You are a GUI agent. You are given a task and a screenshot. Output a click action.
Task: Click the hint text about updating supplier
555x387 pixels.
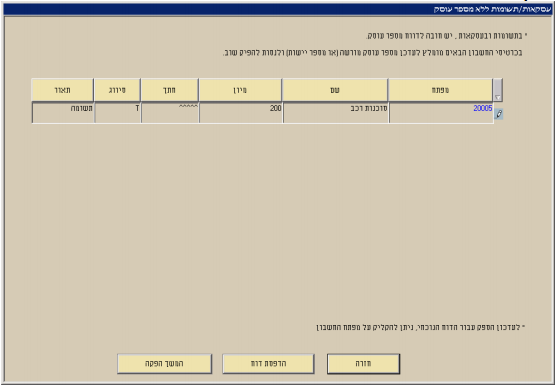tap(420, 327)
